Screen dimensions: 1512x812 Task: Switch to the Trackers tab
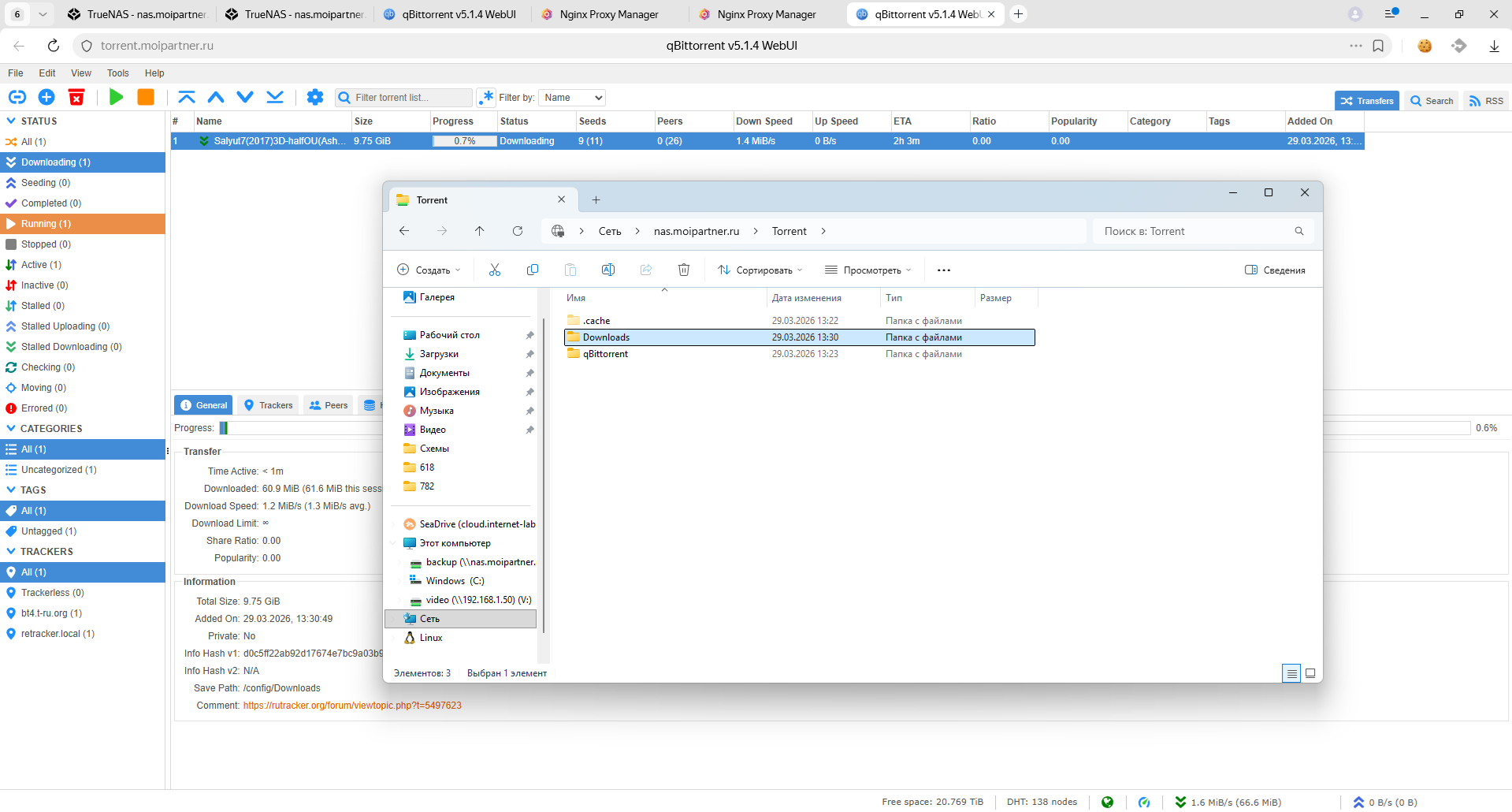tap(269, 405)
